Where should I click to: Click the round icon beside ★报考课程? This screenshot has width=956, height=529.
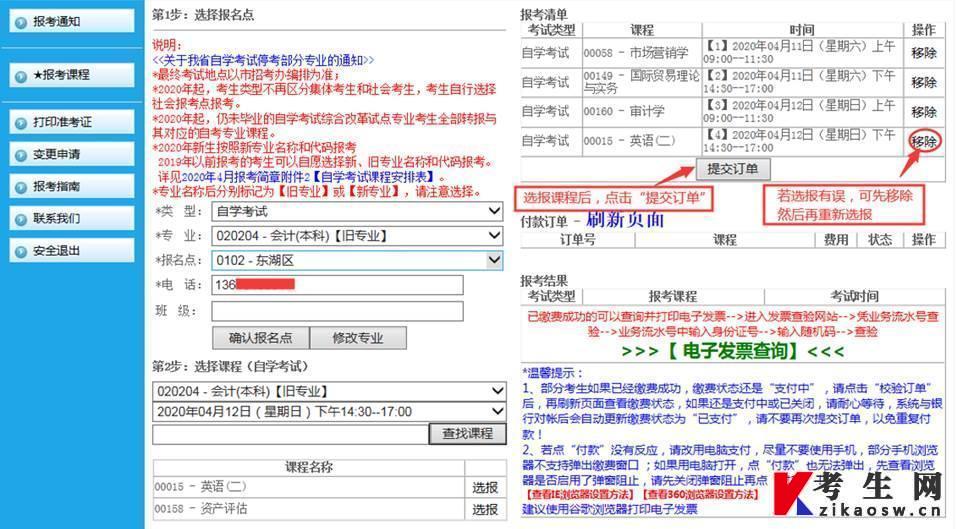coord(21,76)
